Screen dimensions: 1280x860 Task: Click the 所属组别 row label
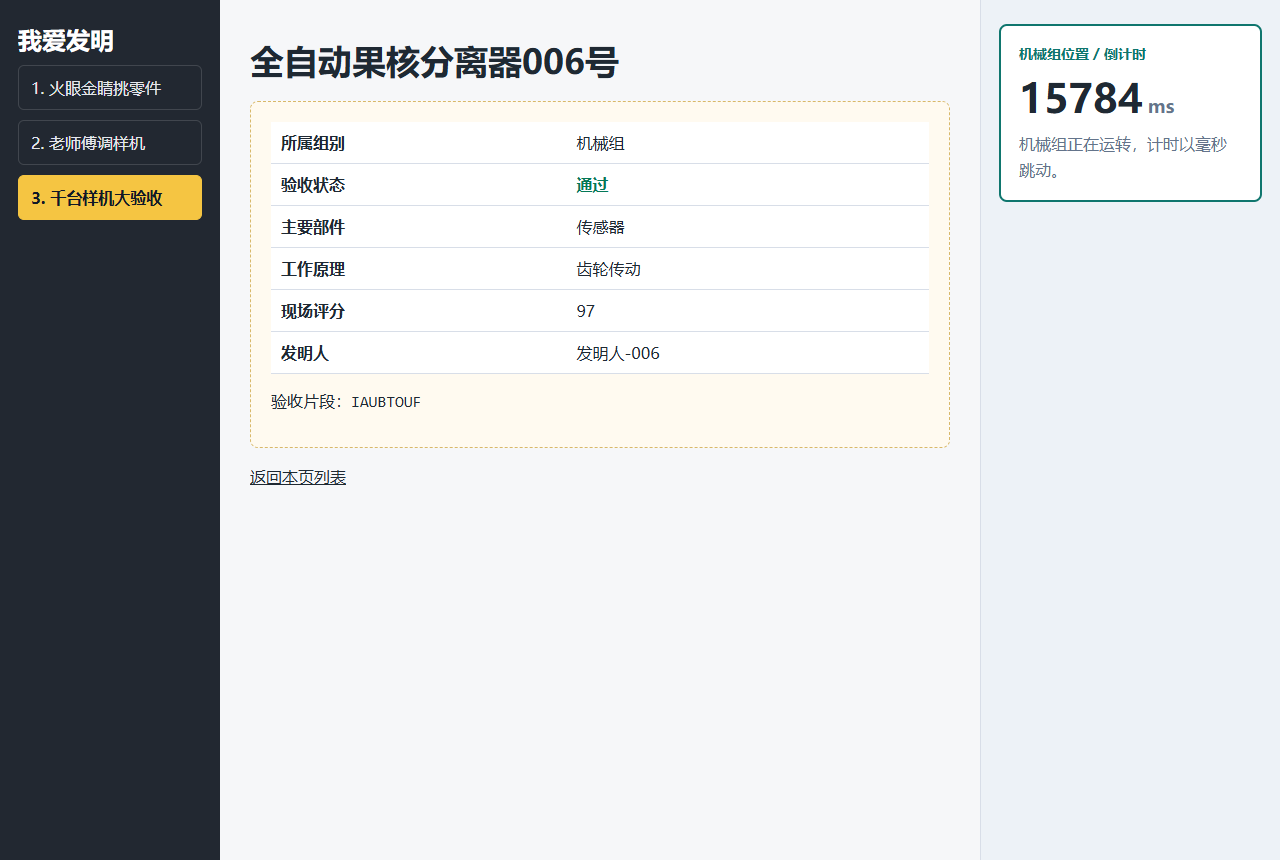click(313, 143)
